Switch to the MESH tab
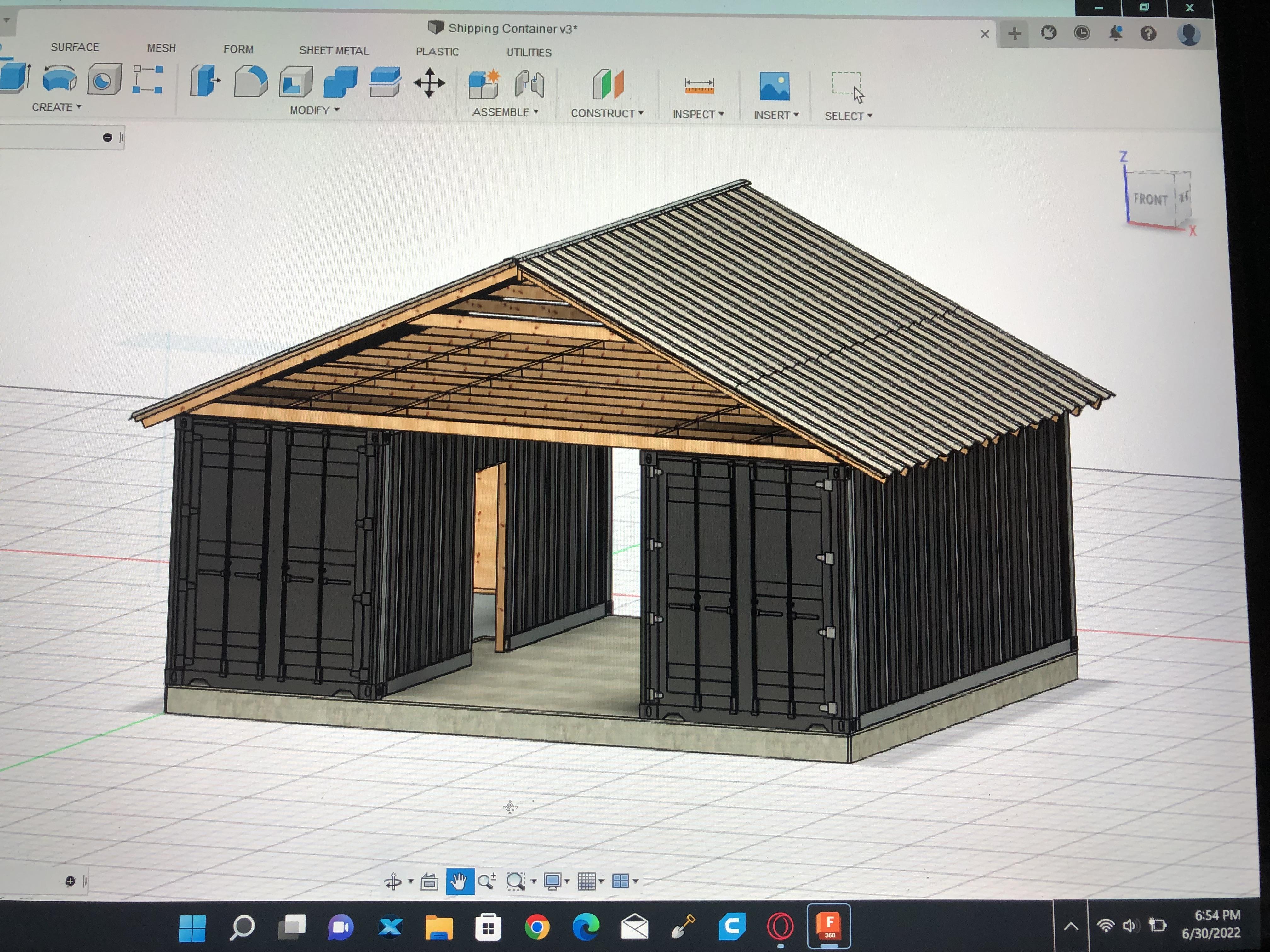 [x=161, y=48]
